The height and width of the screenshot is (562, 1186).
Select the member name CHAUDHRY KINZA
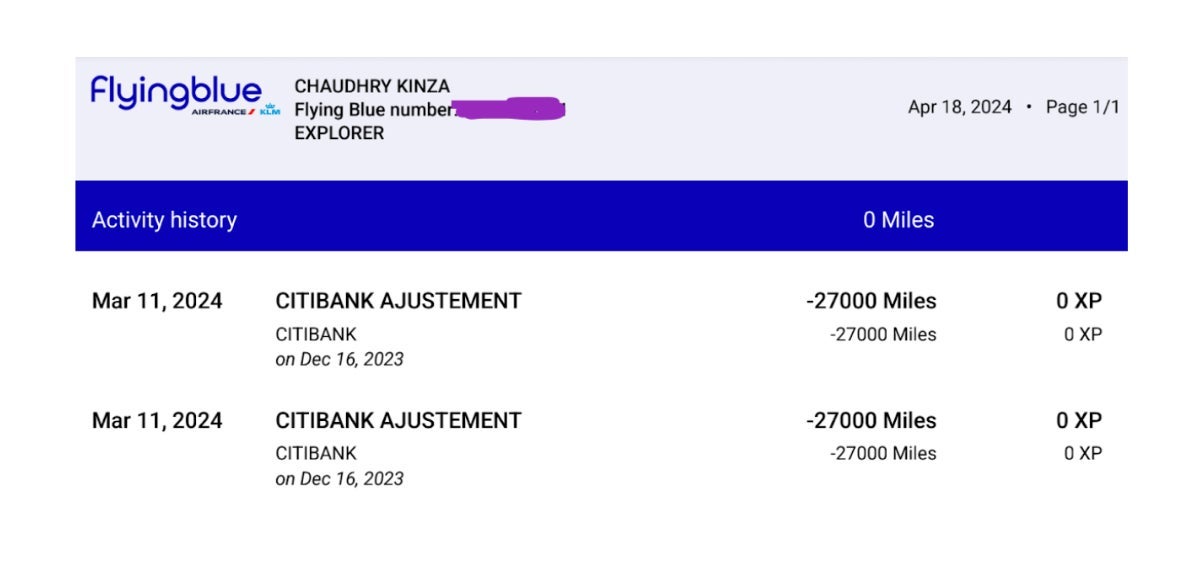[x=372, y=87]
